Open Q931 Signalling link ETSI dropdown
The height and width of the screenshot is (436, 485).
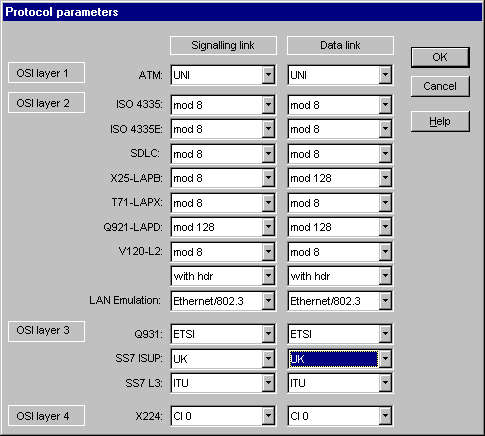(268, 334)
